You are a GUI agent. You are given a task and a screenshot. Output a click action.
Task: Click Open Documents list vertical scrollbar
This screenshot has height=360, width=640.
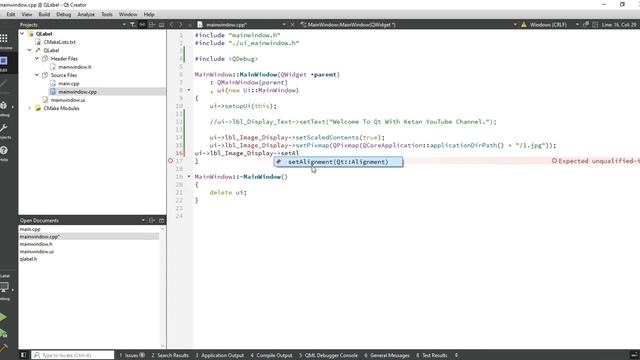click(x=163, y=286)
